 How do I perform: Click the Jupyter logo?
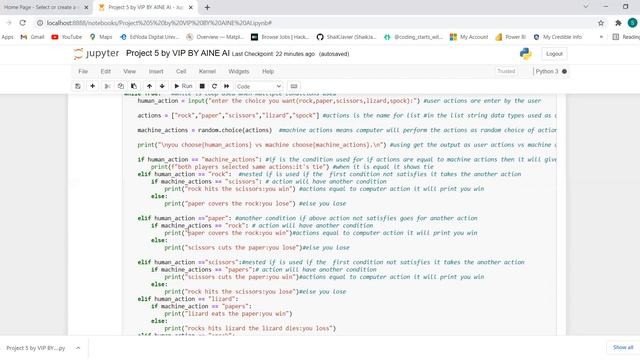click(96, 53)
